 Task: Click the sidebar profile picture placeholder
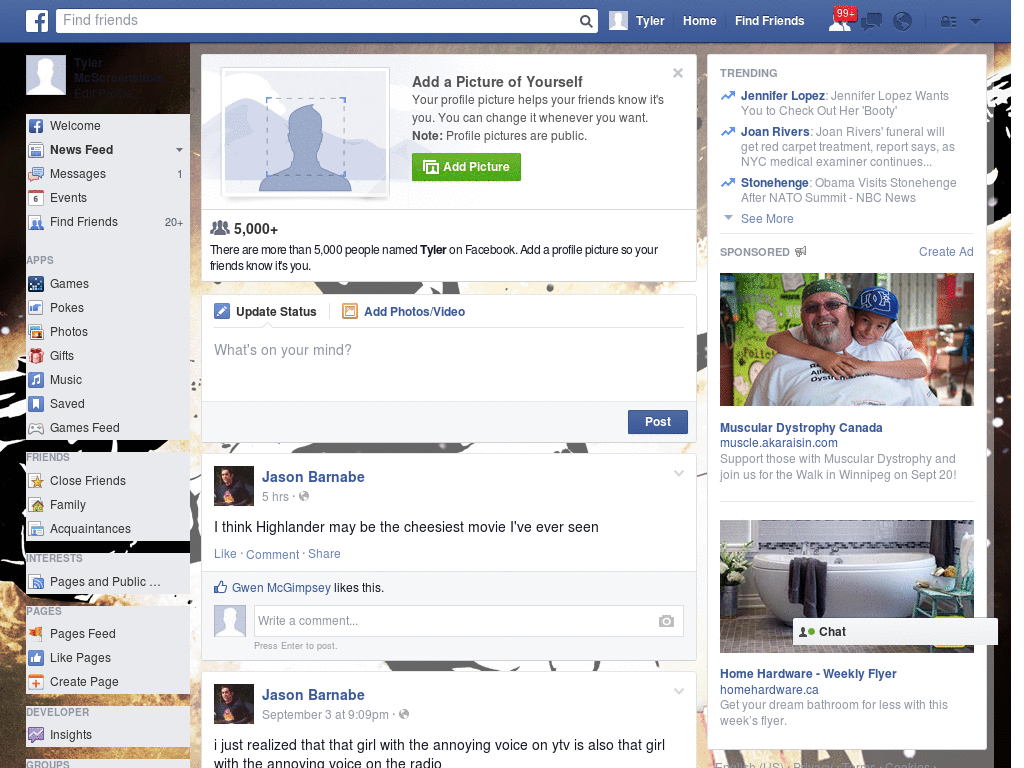(46, 75)
